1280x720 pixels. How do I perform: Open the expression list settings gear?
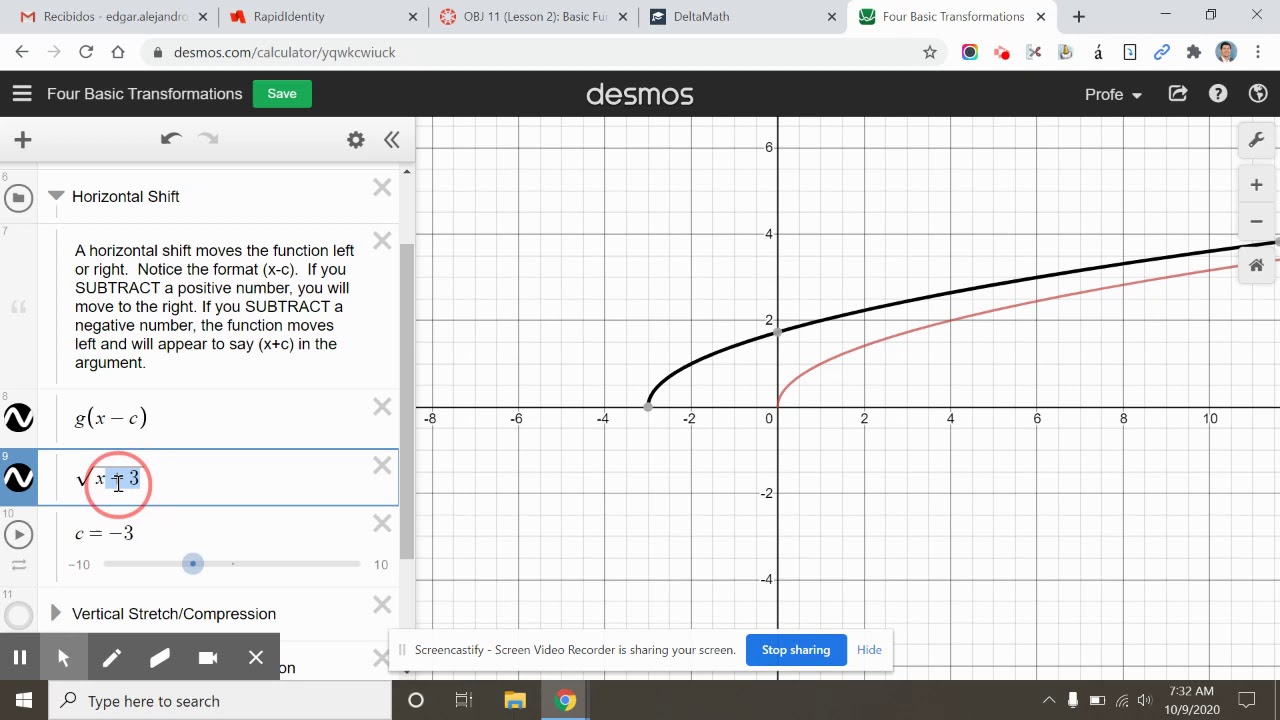click(356, 140)
